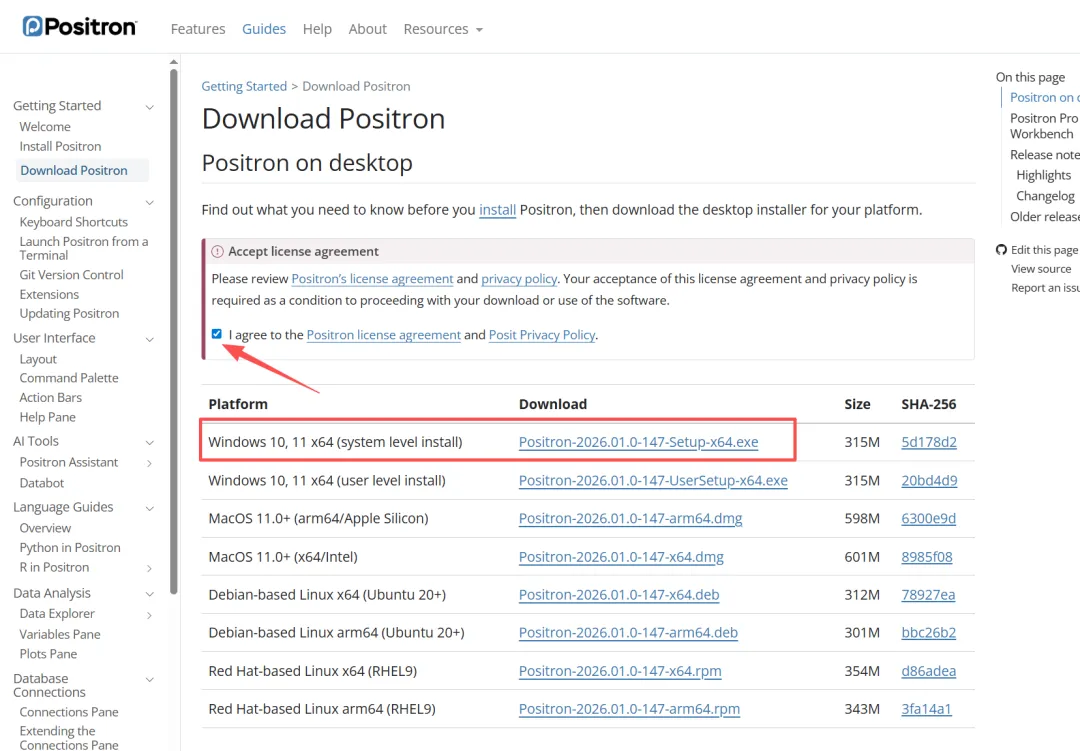
Task: Download Positron-2026.01.0-147-Setup-x64.exe
Action: [x=638, y=442]
